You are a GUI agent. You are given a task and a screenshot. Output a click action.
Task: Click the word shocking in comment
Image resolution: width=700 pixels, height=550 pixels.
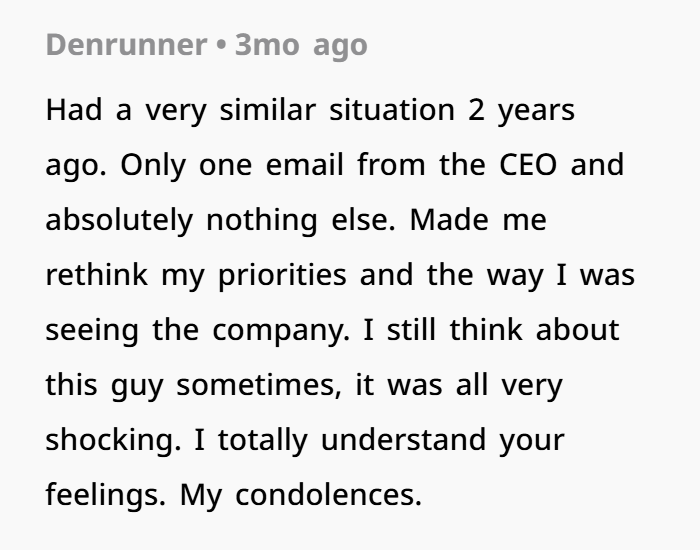[113, 441]
